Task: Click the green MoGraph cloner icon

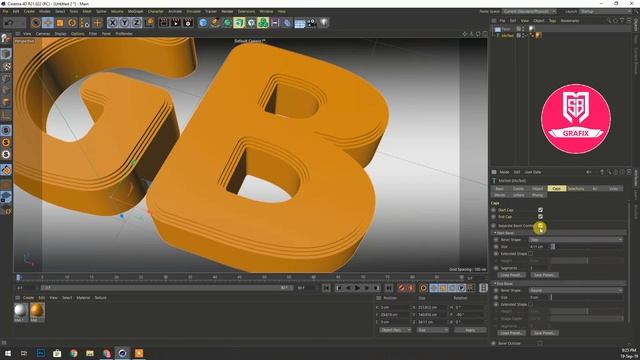Action: pyautogui.click(x=263, y=23)
